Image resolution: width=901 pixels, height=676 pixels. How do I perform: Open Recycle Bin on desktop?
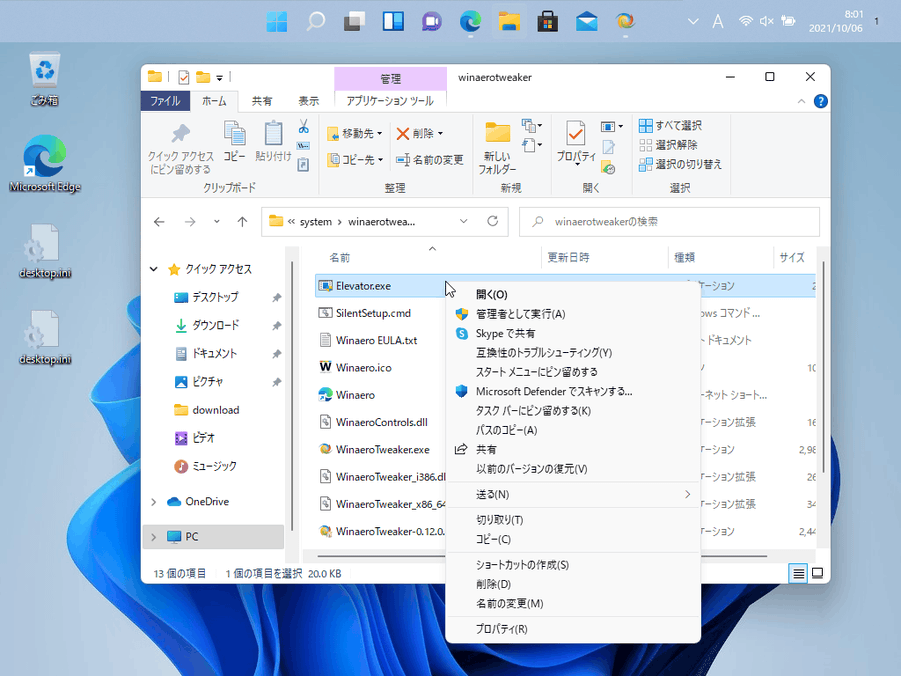click(x=45, y=79)
